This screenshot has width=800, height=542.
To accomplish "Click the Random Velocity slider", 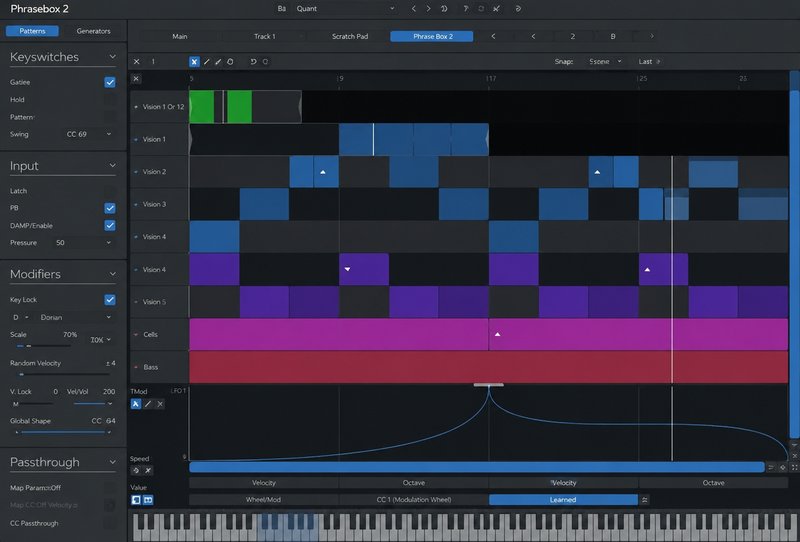I will coord(62,375).
